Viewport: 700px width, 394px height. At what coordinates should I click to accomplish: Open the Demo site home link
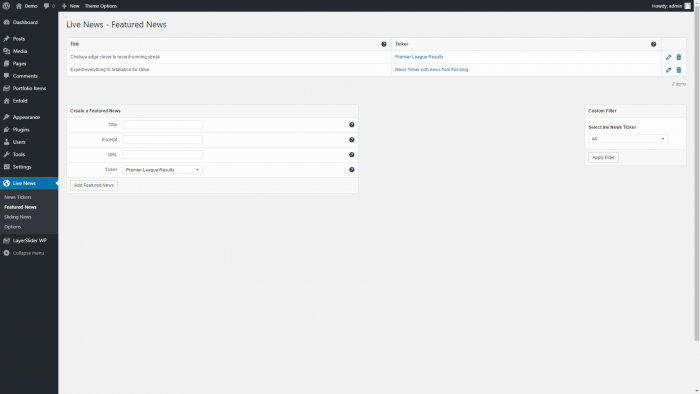[27, 6]
